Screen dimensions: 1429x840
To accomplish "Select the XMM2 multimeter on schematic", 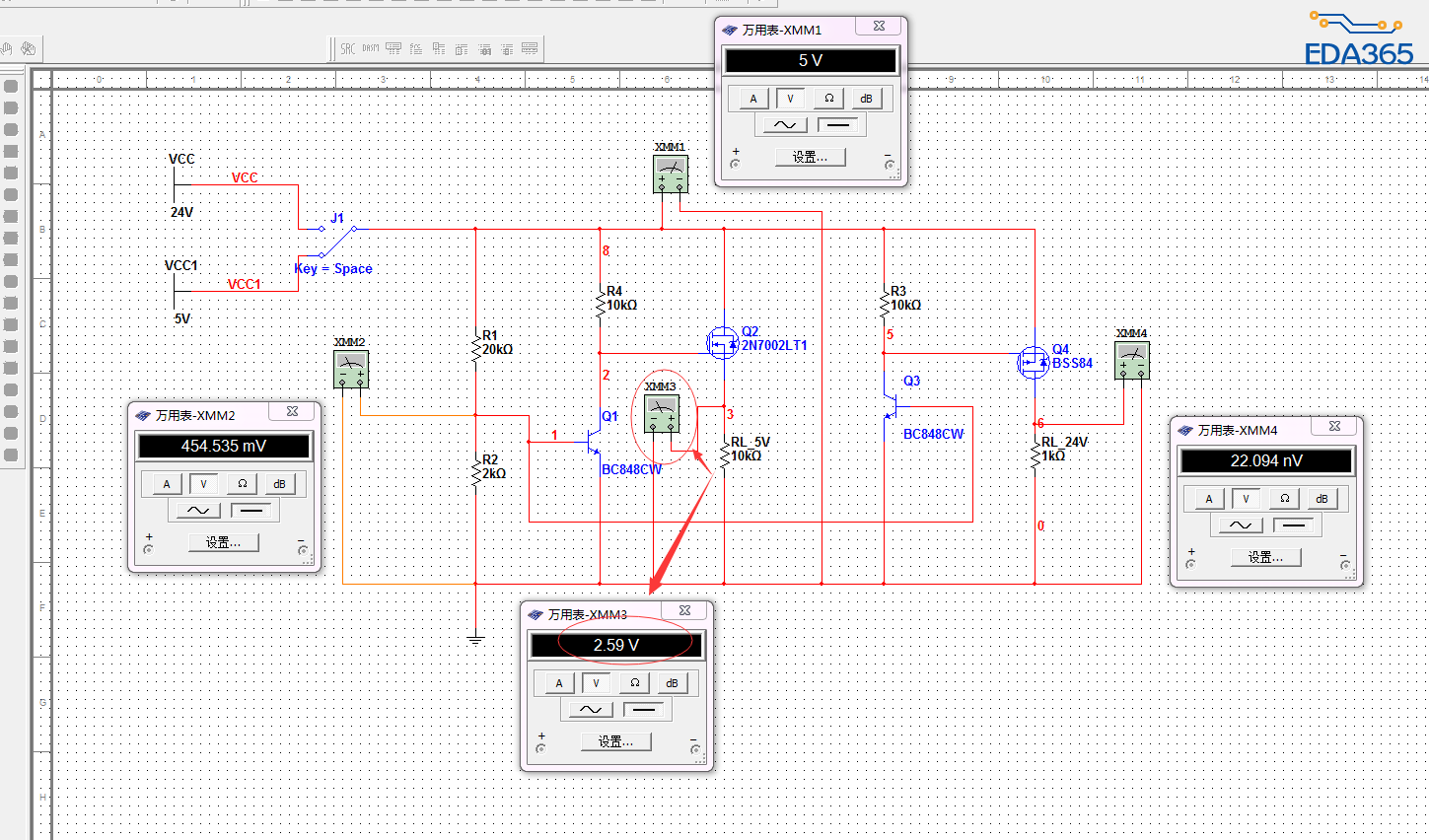I will point(350,369).
